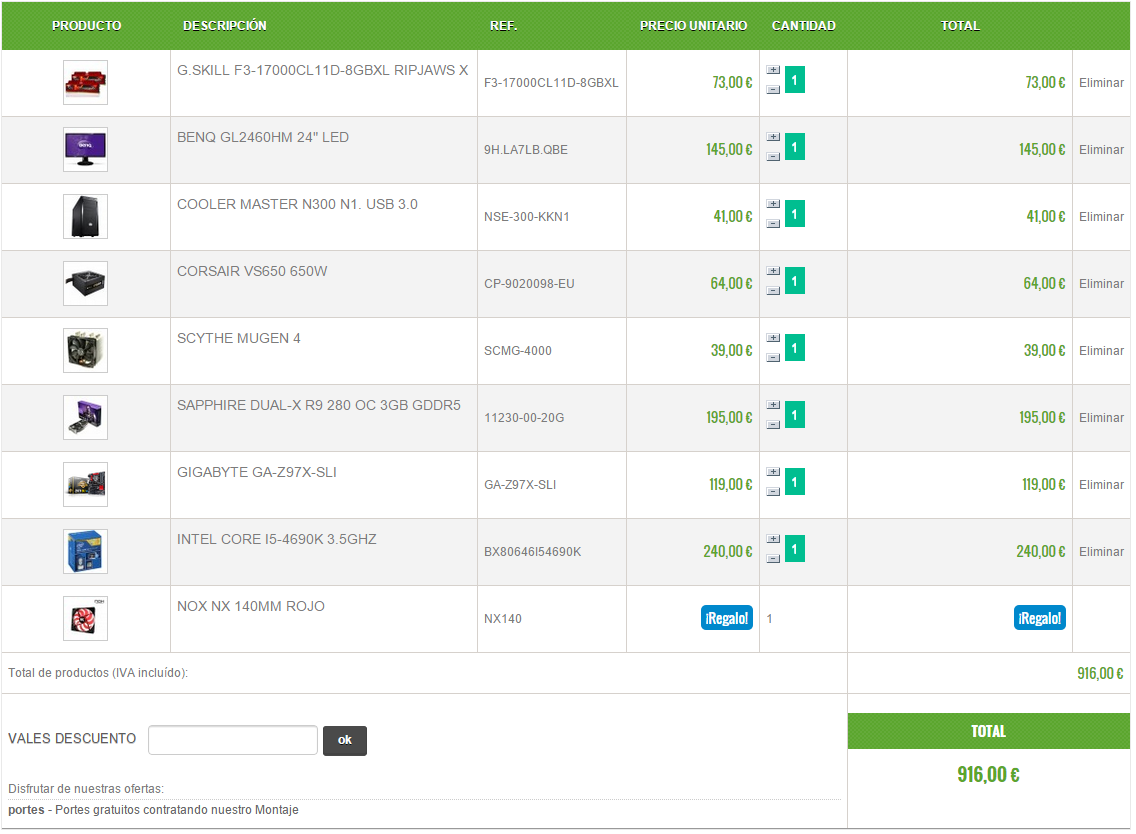
Task: Open Sapphire R9 280 graphics card thumbnail
Action: tap(85, 417)
